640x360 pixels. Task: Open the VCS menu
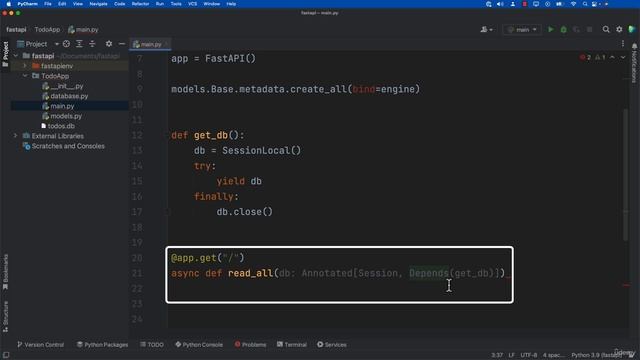[x=192, y=4]
